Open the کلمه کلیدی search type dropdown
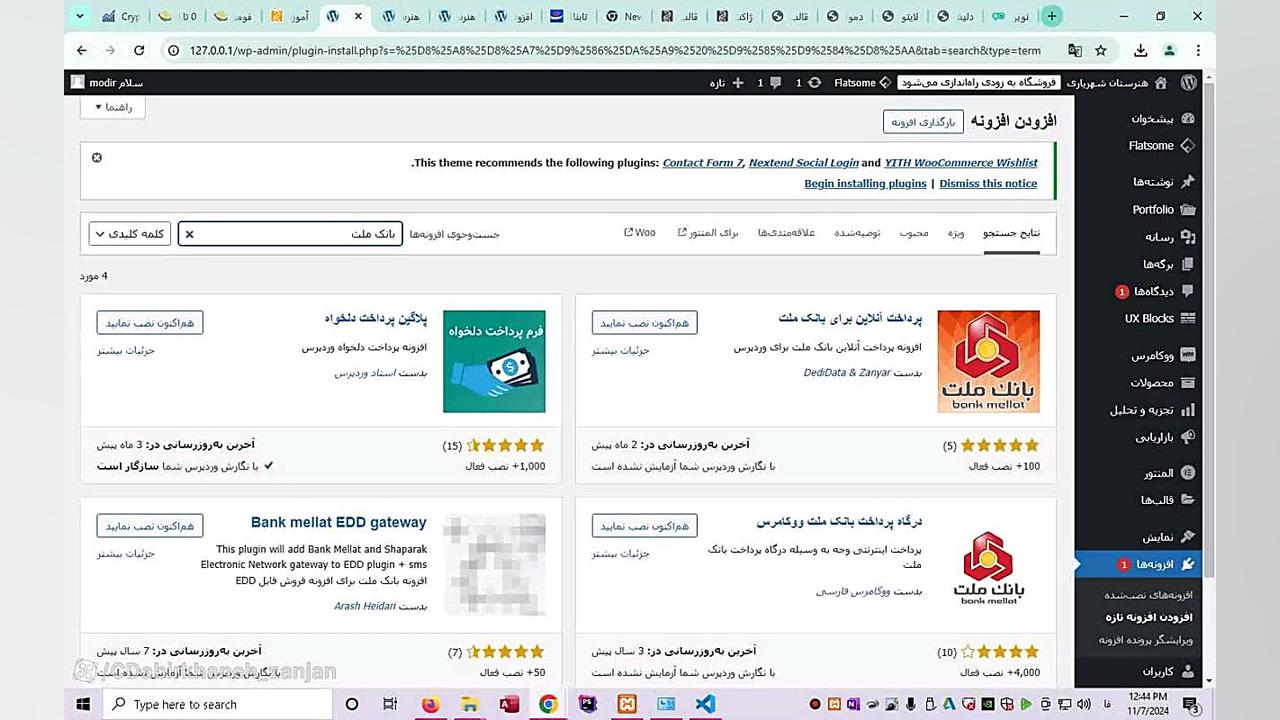This screenshot has width=1280, height=720. point(130,233)
